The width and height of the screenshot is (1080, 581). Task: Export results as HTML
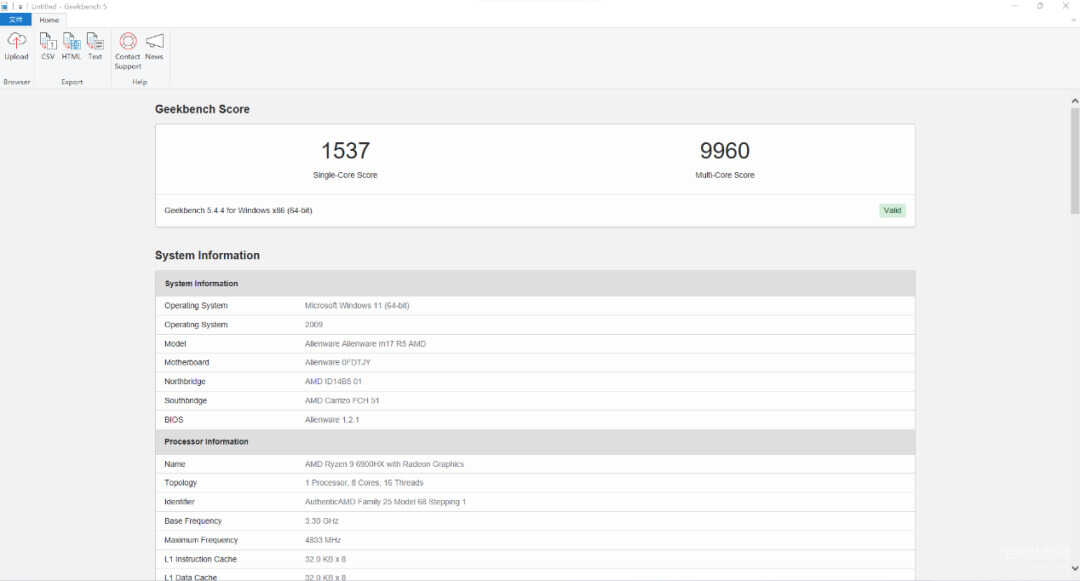71,46
